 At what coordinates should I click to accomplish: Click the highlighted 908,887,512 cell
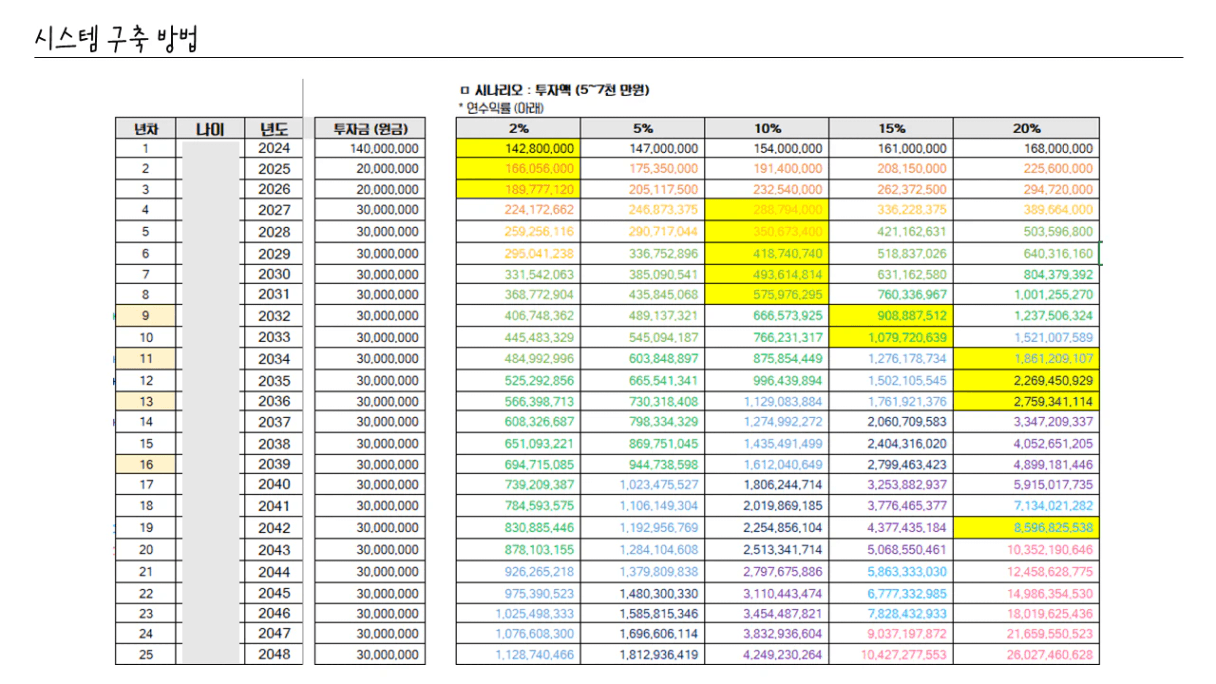[890, 316]
